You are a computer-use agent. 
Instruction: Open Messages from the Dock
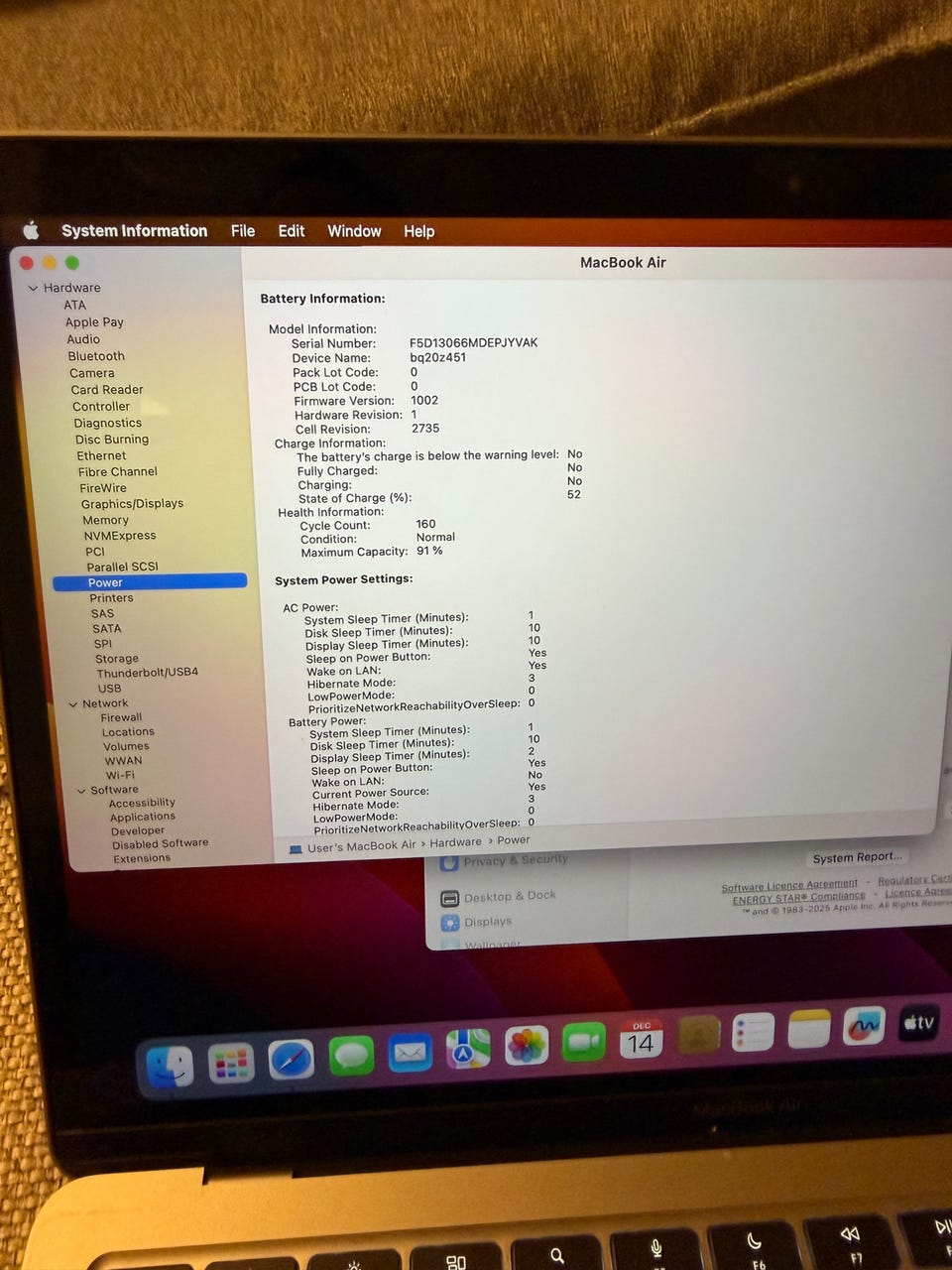[351, 1056]
